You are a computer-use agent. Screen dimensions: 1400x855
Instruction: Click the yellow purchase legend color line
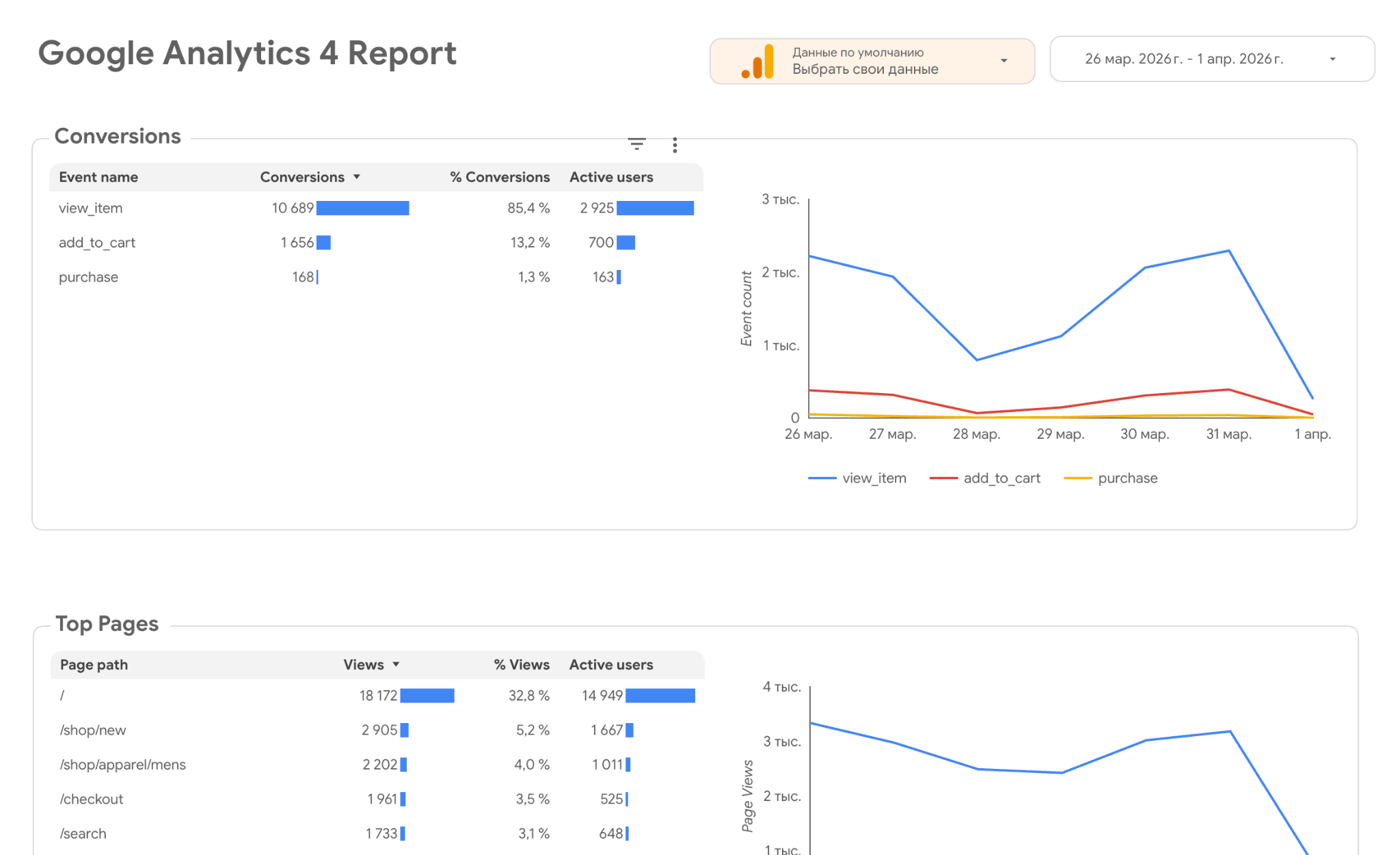(x=1079, y=478)
